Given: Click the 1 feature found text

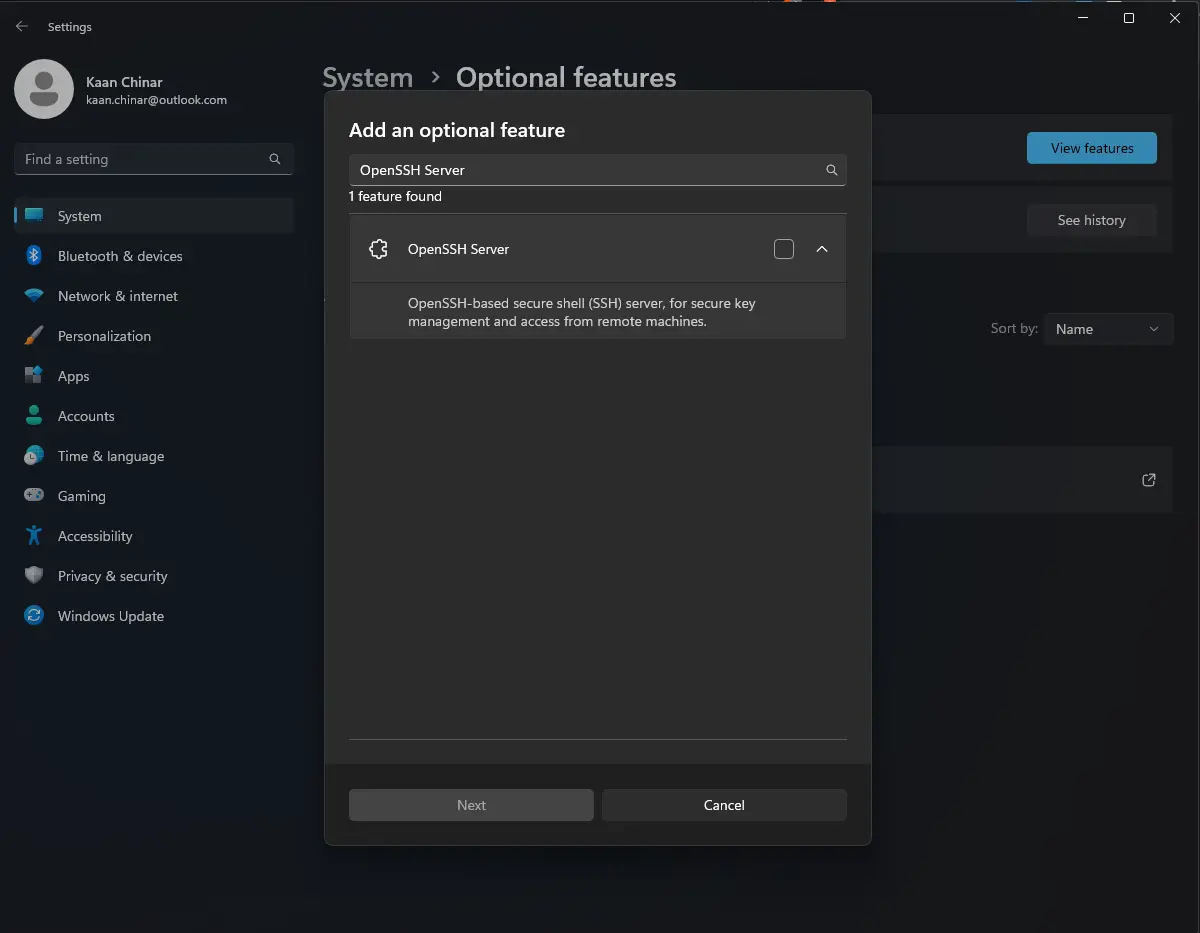Looking at the screenshot, I should pyautogui.click(x=395, y=196).
